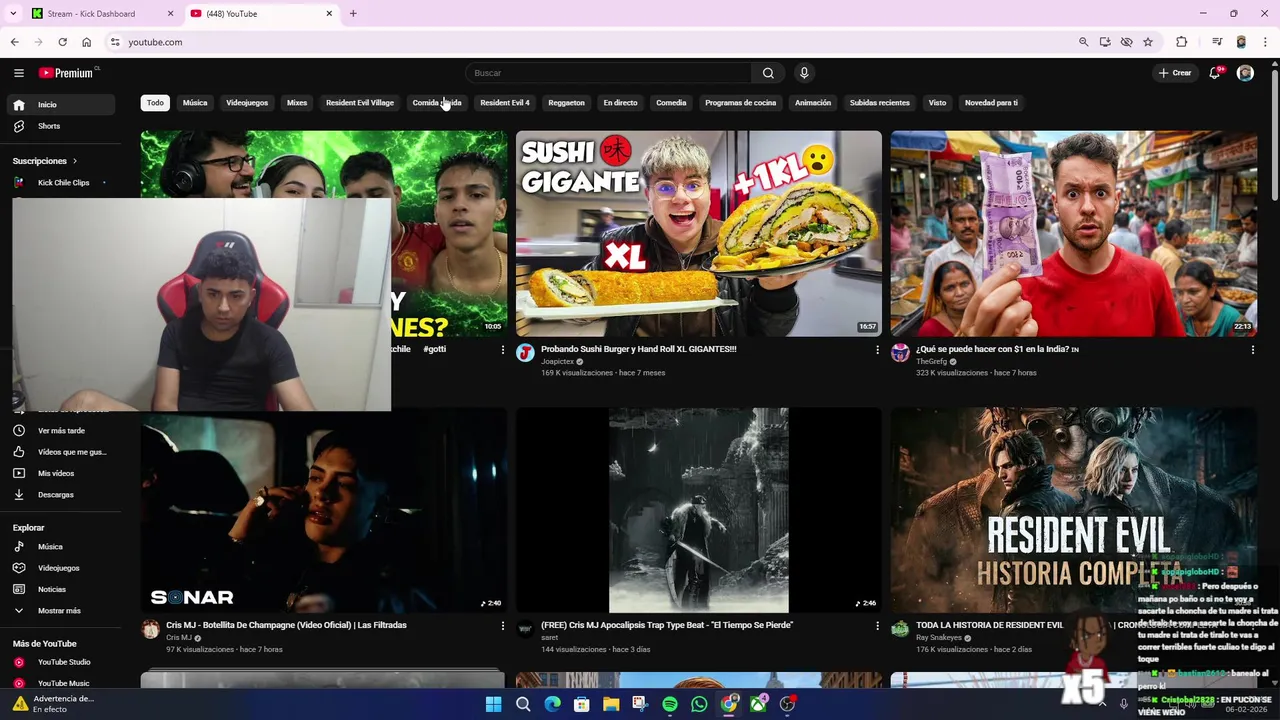Open options menu for Sushi Burger video
The width and height of the screenshot is (1280, 720).
(877, 350)
